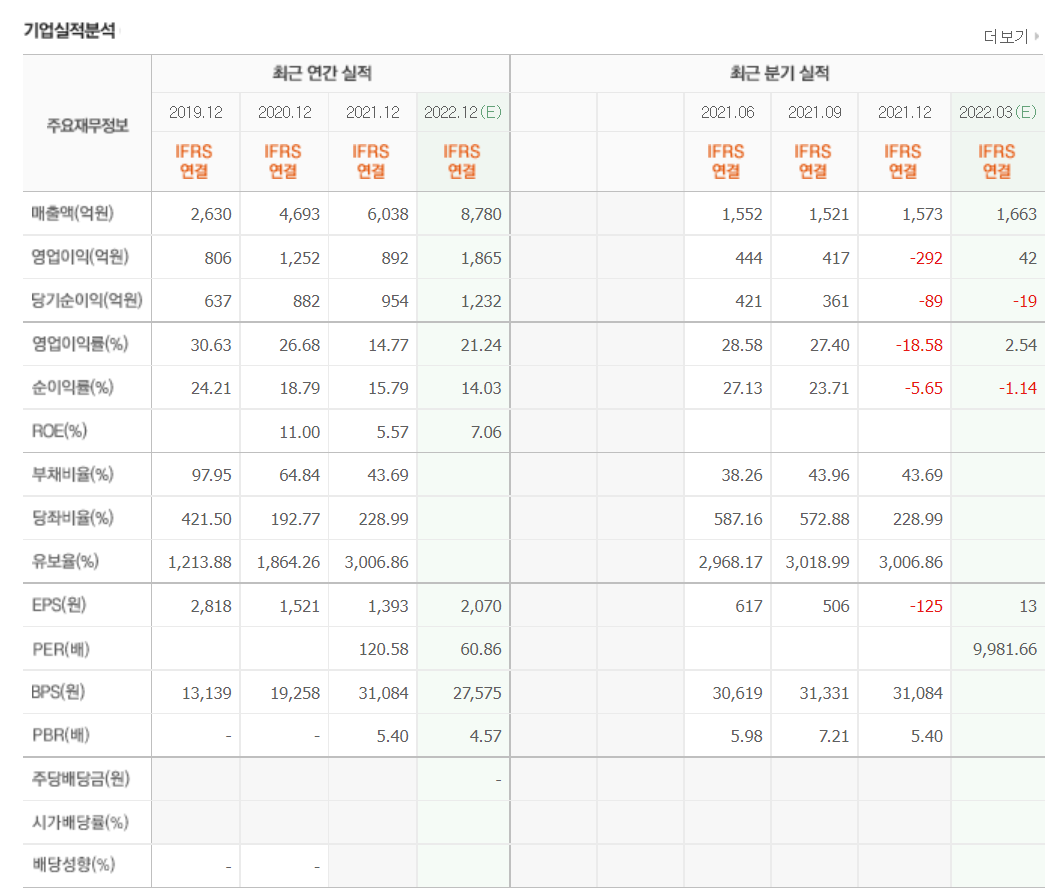Click the 배당성향(%) row label
1054x889 pixels.
click(x=73, y=864)
